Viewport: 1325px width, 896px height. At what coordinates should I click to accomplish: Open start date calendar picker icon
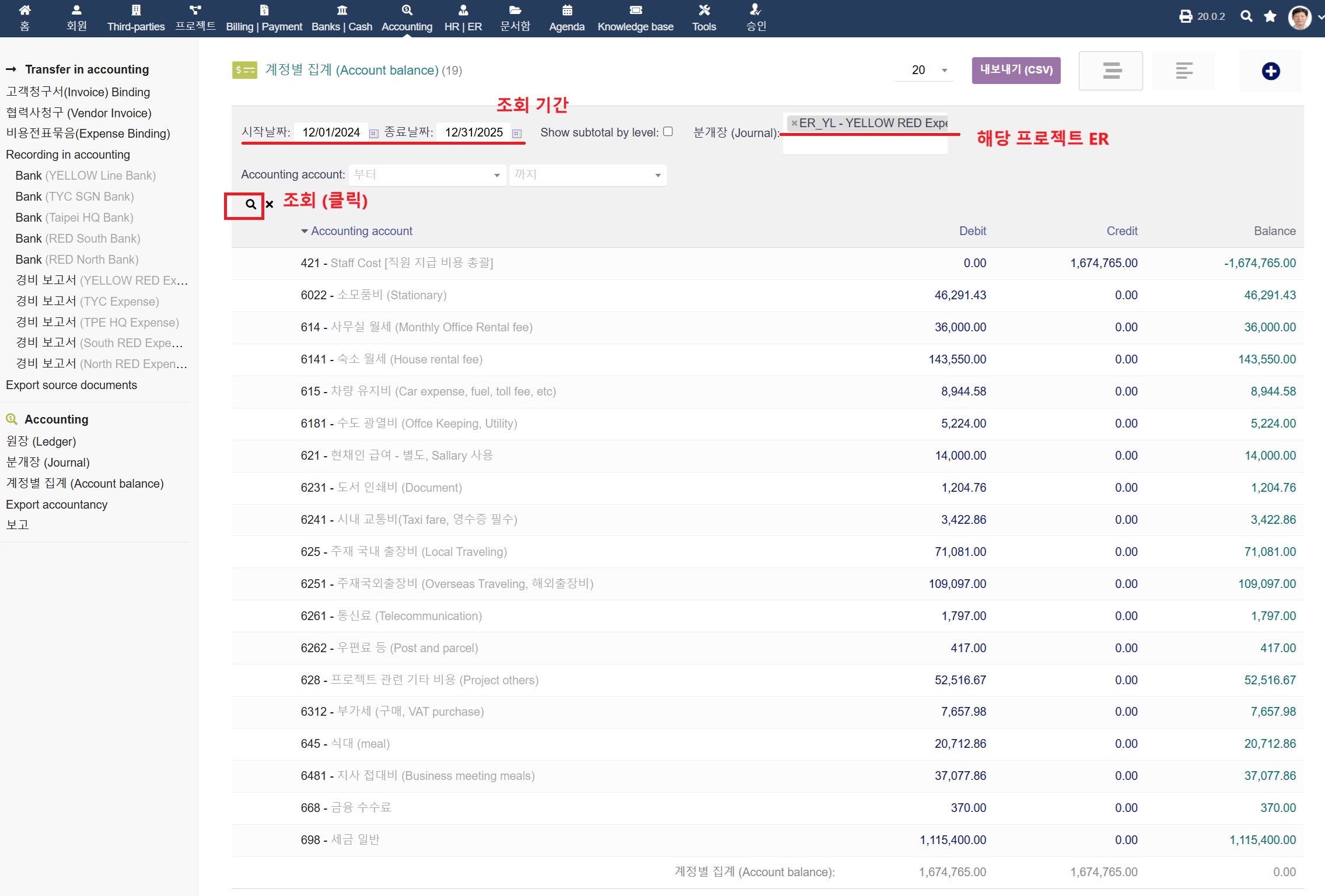tap(374, 134)
